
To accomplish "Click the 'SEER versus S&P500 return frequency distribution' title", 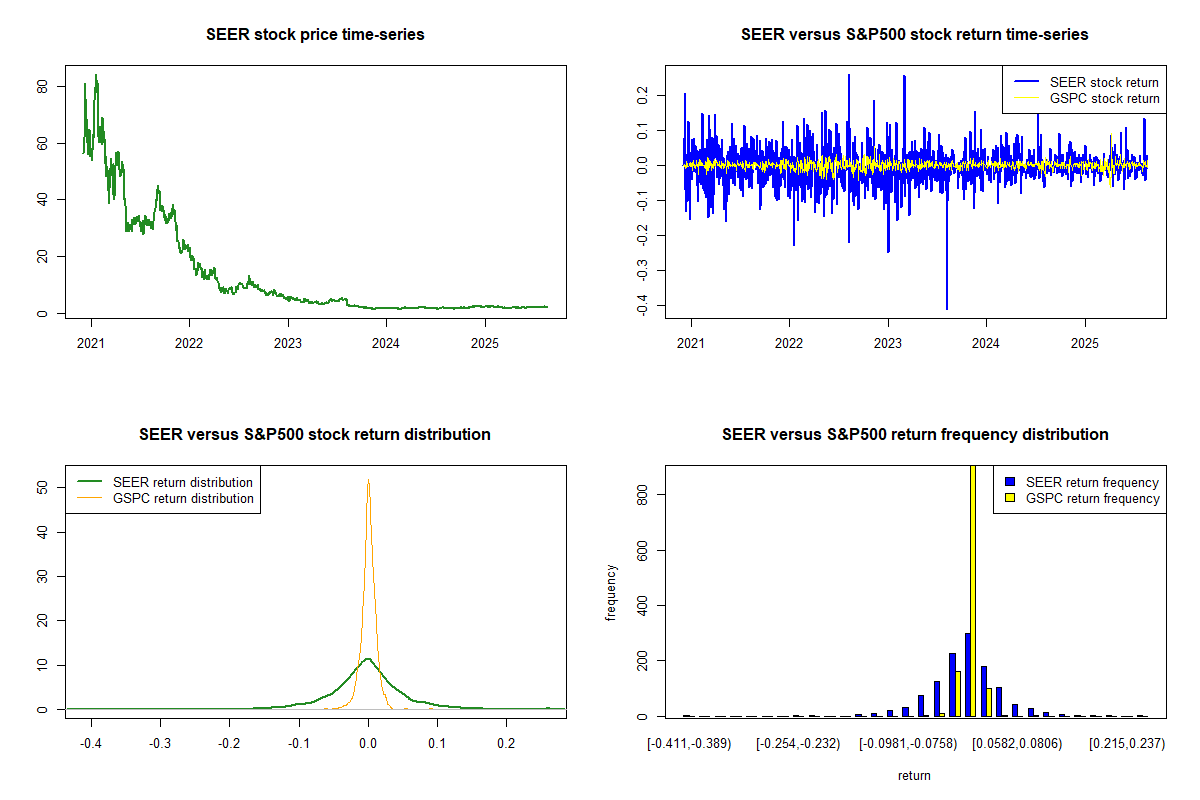I will [914, 435].
